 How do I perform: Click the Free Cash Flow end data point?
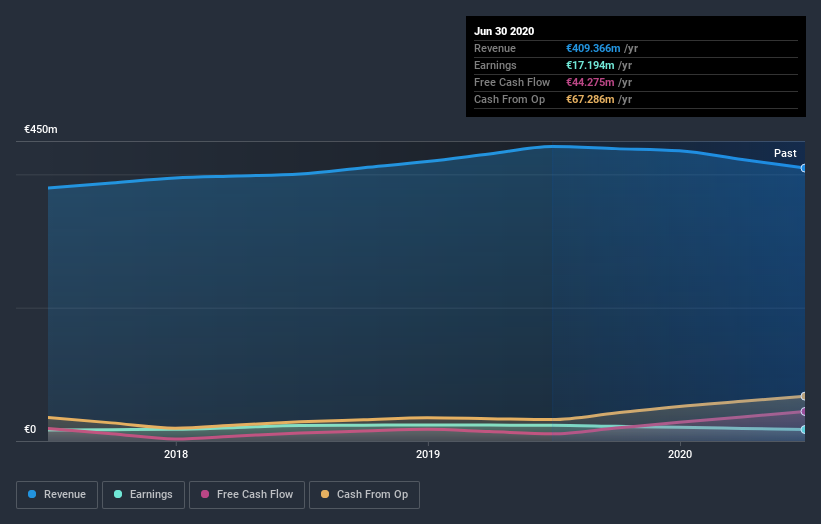tap(804, 412)
